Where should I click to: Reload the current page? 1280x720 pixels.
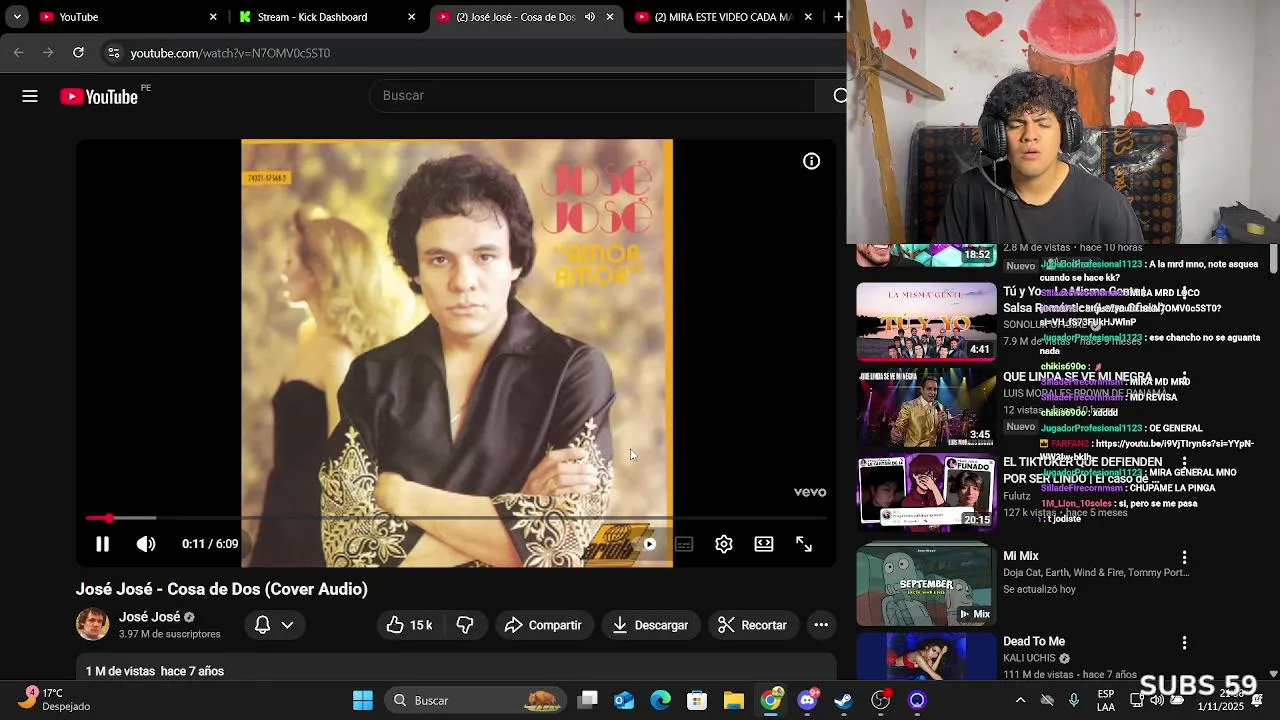coord(78,53)
